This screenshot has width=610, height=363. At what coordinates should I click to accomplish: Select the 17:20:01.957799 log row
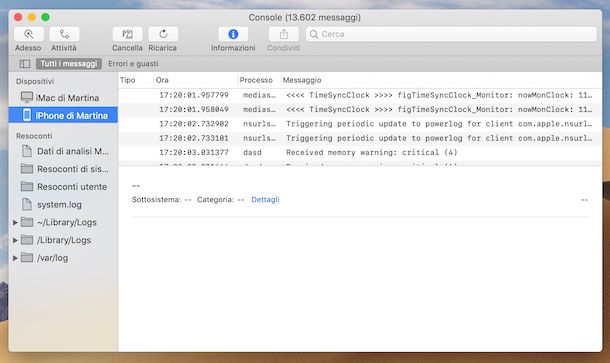(360, 95)
